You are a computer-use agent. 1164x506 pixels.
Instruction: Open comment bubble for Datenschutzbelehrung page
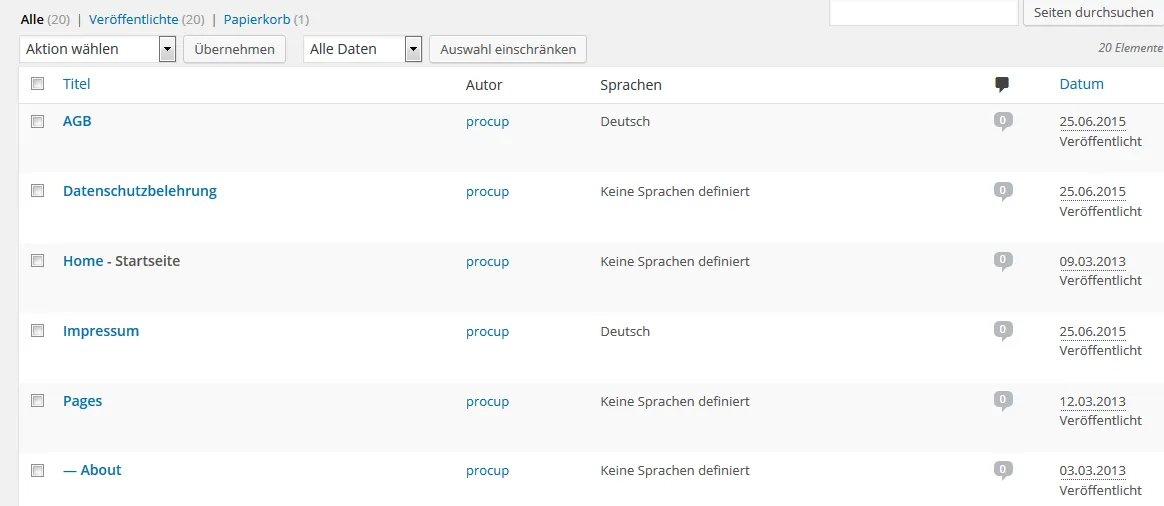tap(1003, 191)
